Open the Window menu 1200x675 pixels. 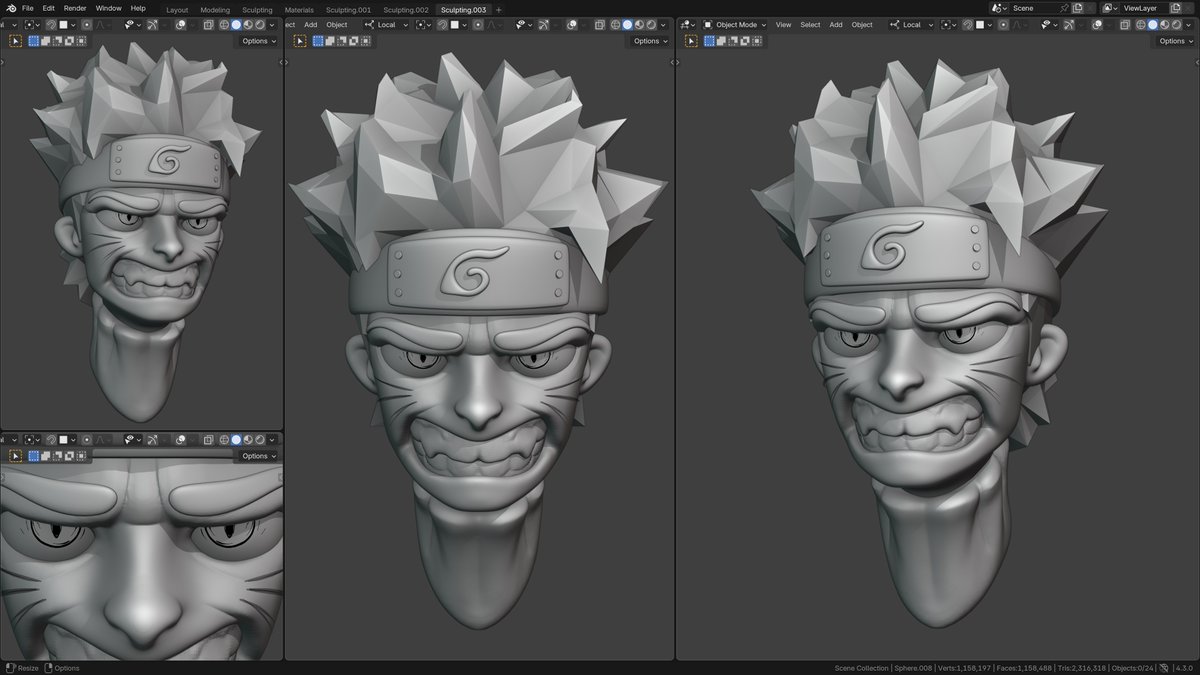(x=109, y=8)
